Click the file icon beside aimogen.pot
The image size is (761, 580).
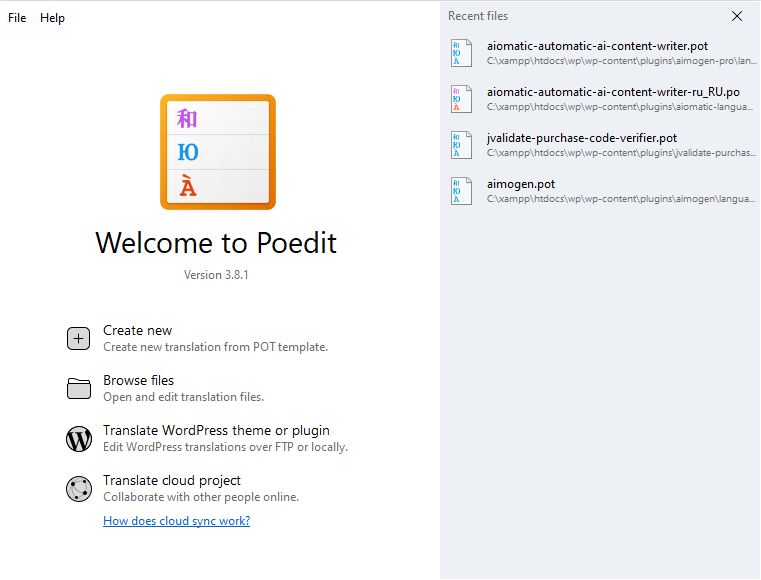coord(462,191)
